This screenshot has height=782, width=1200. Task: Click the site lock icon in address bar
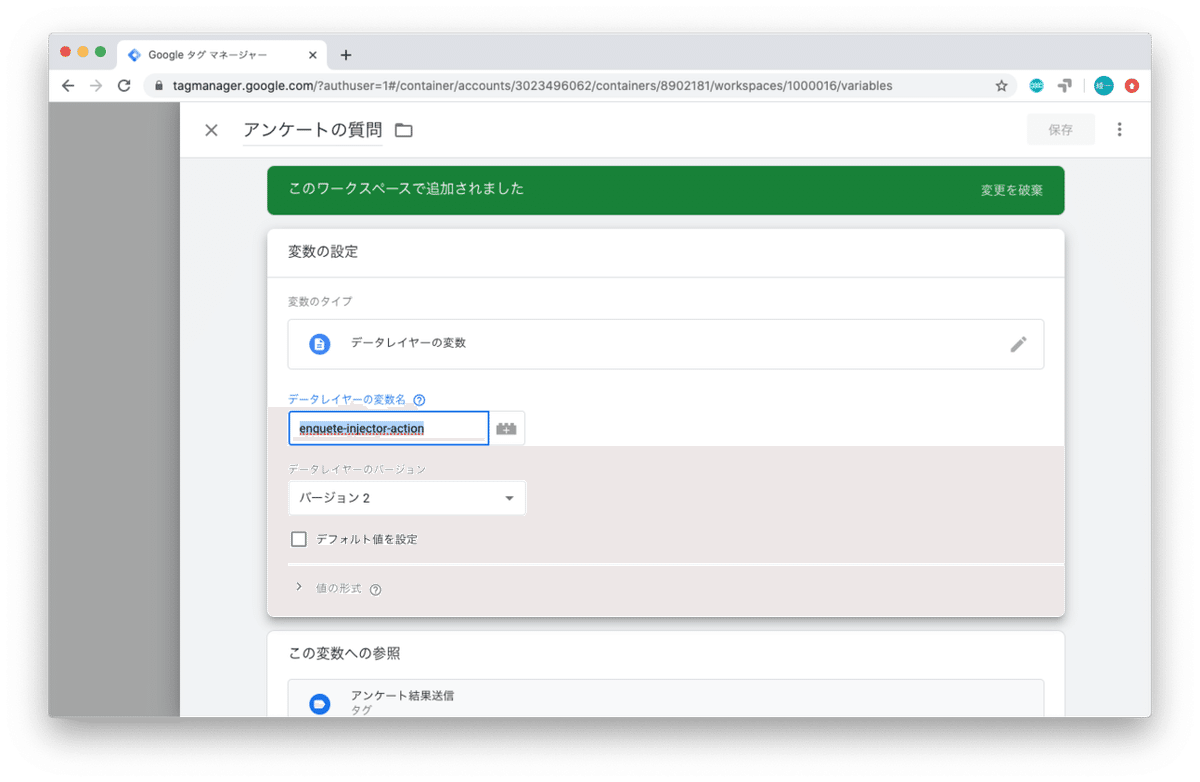[159, 86]
